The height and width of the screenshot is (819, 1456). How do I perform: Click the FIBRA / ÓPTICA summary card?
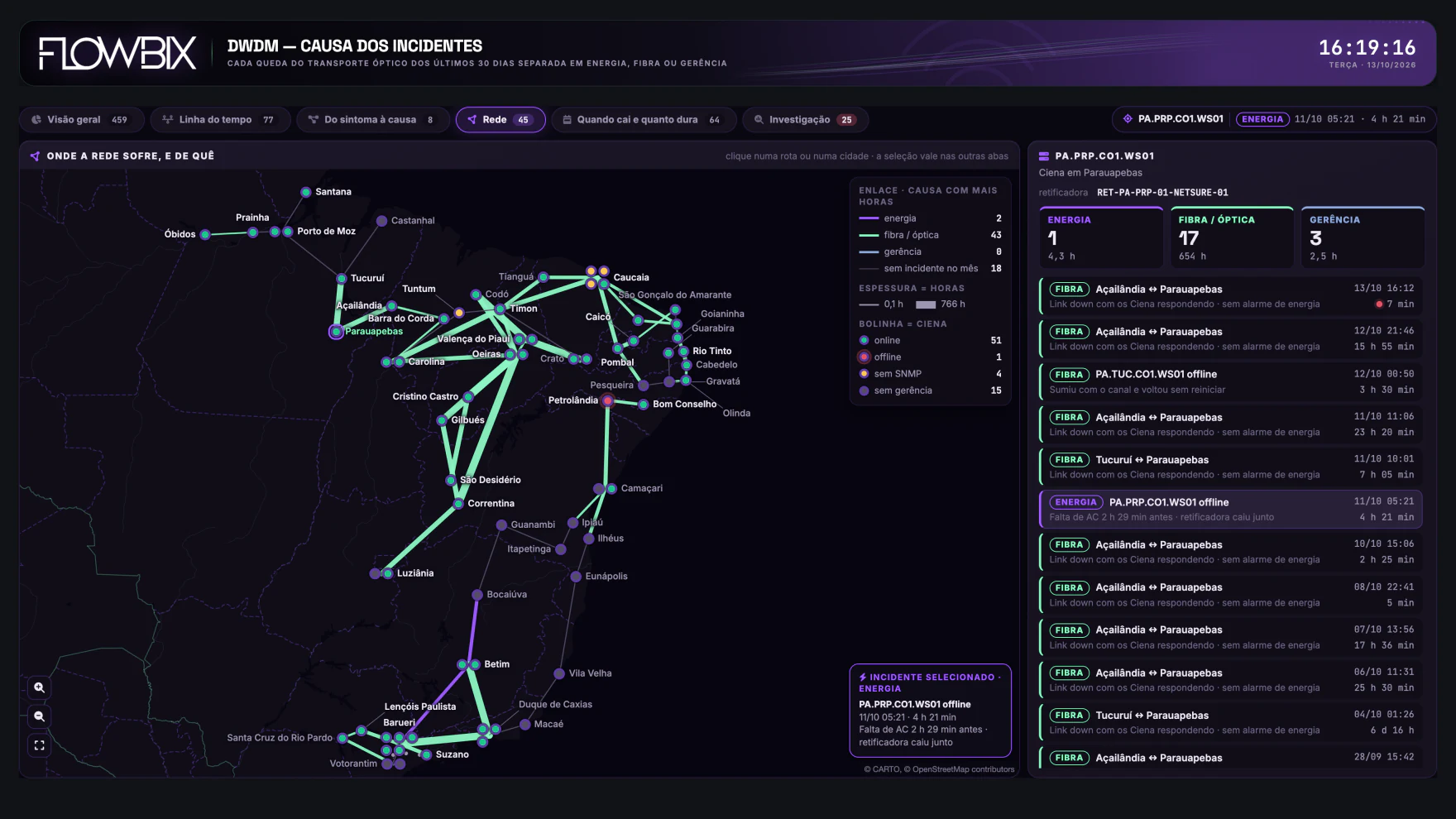pos(1232,237)
